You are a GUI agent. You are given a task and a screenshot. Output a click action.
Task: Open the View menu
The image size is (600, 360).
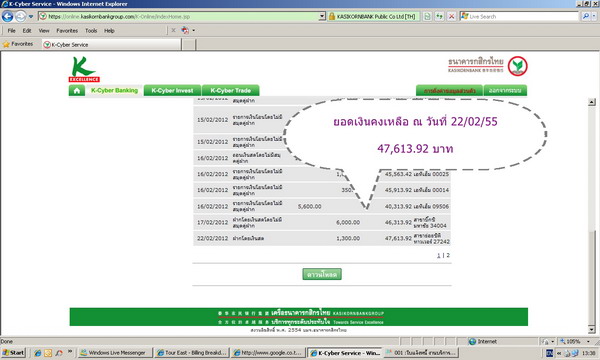[44, 31]
